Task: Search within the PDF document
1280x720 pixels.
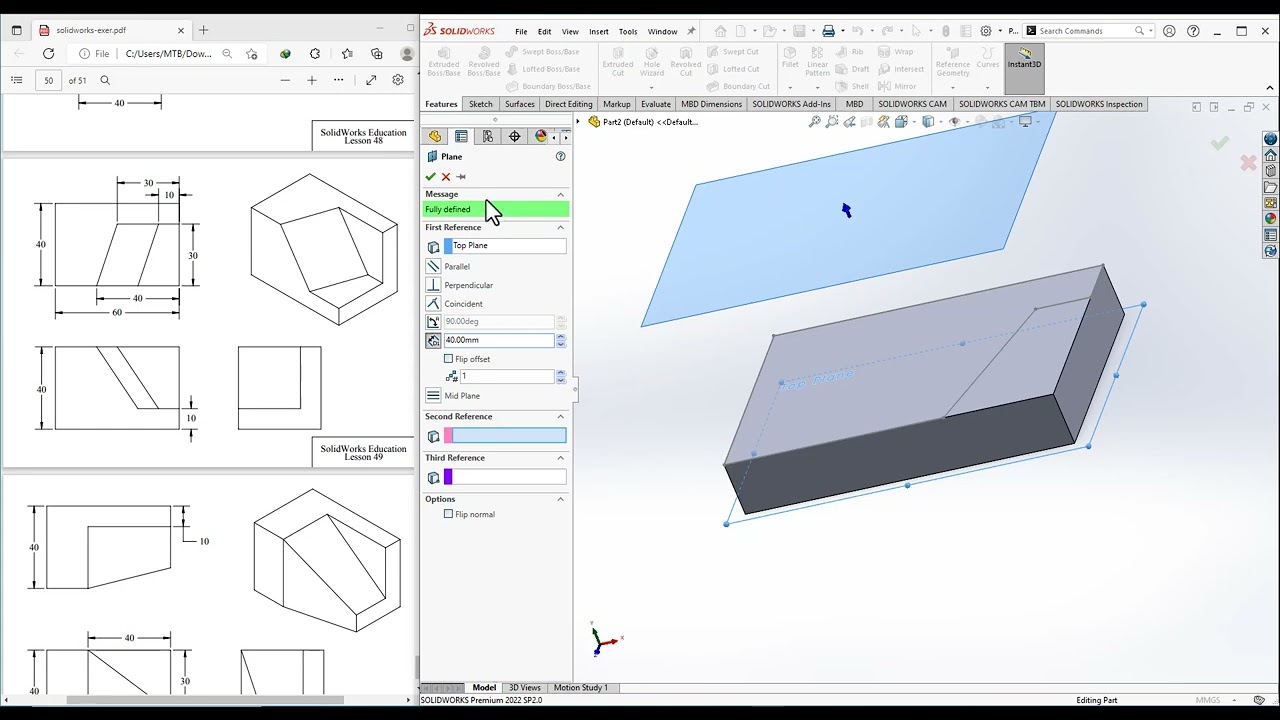Action: (105, 80)
